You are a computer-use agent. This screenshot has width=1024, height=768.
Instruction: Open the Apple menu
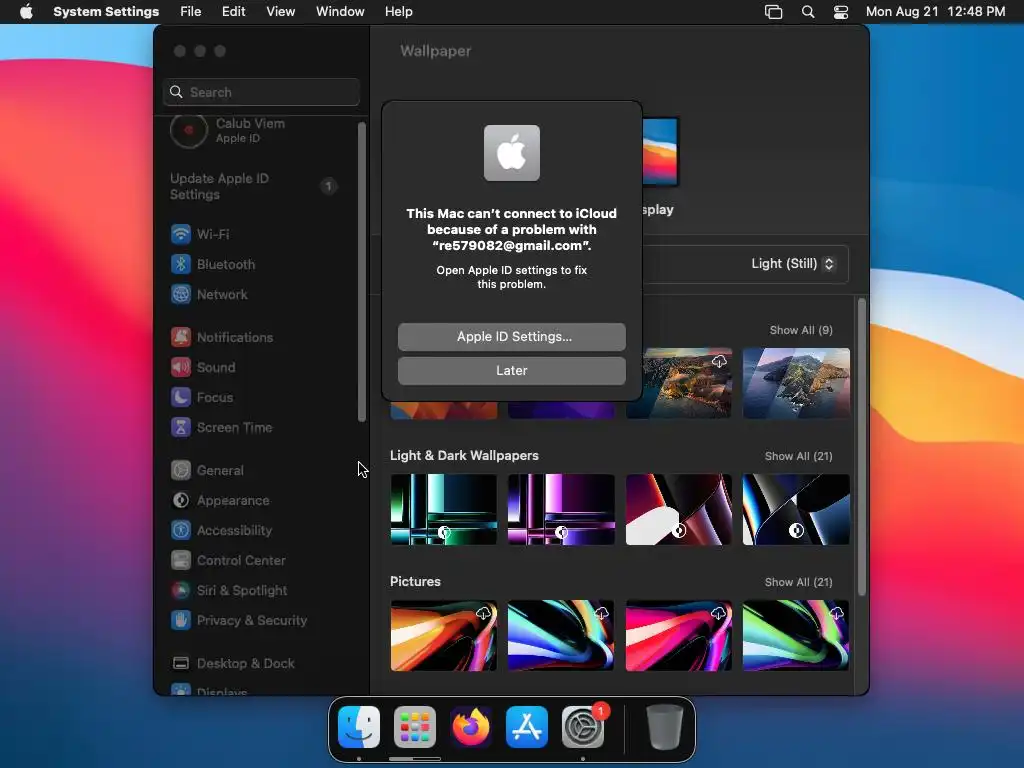pos(26,12)
